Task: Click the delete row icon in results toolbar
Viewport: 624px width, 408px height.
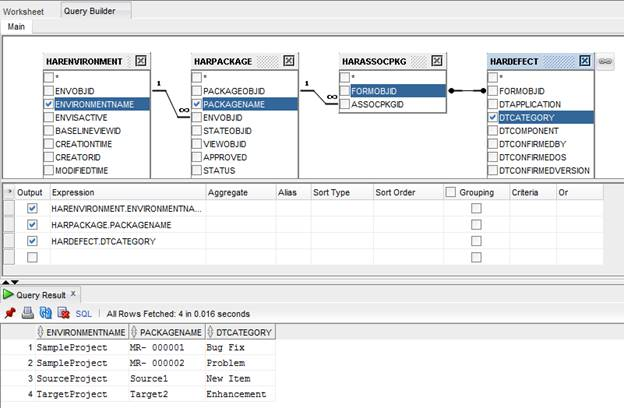Action: pyautogui.click(x=62, y=313)
